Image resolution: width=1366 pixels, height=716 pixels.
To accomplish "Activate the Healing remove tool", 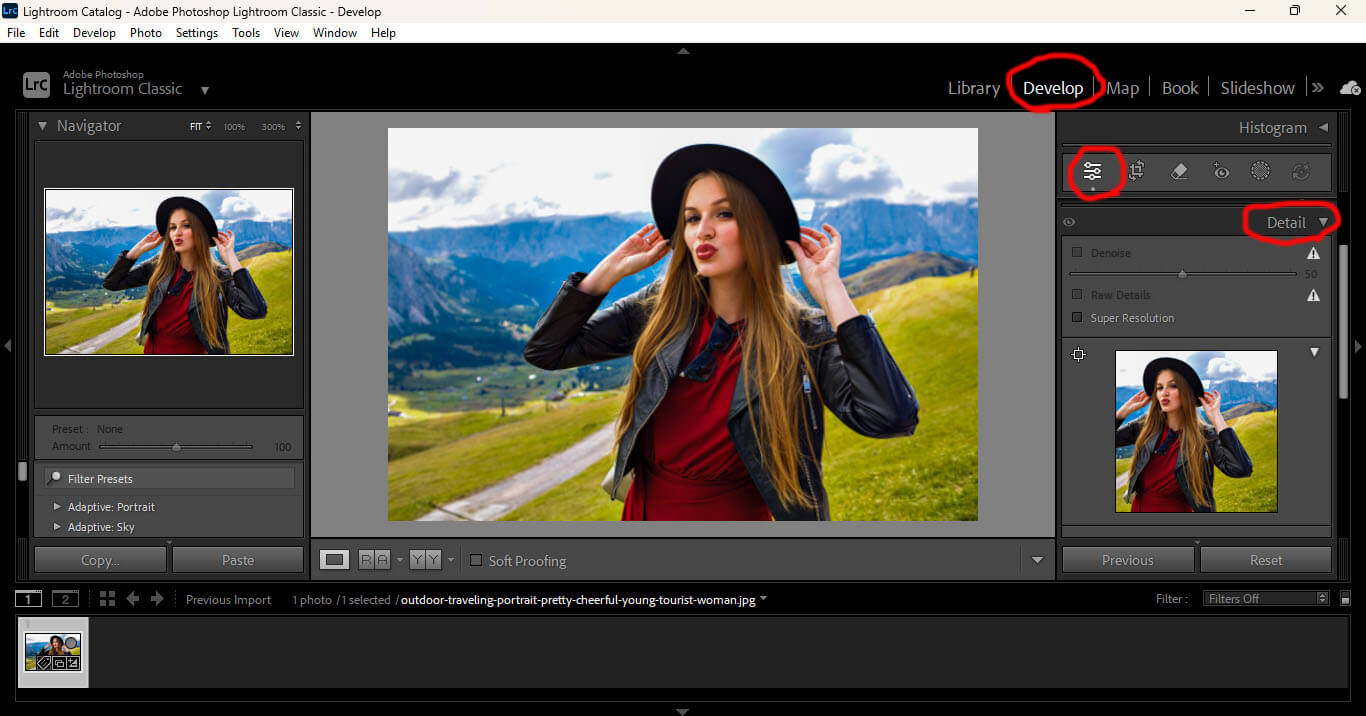I will pos(1178,171).
